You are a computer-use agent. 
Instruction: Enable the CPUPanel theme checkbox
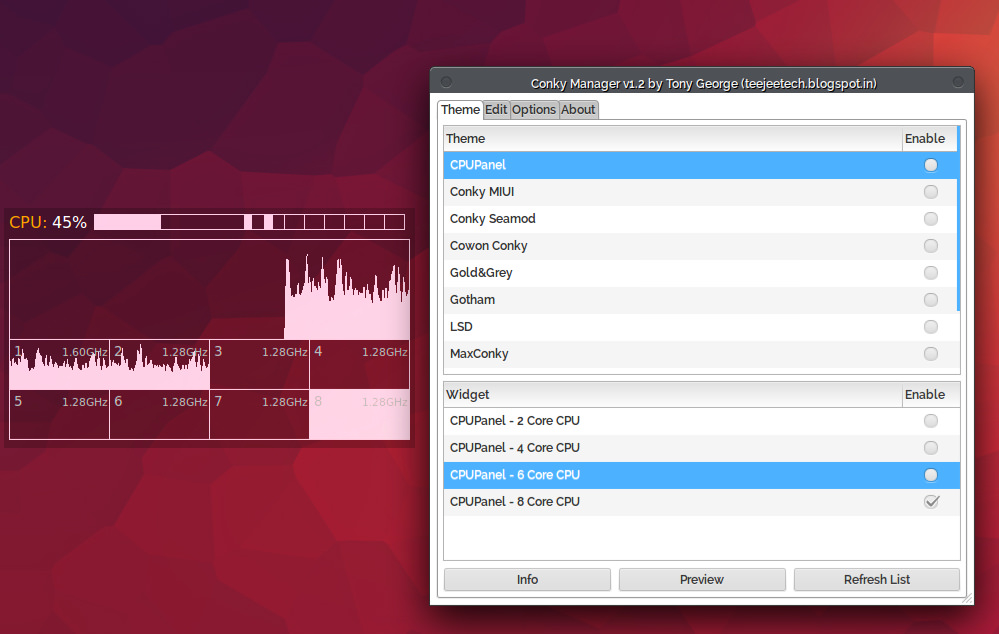click(x=931, y=165)
